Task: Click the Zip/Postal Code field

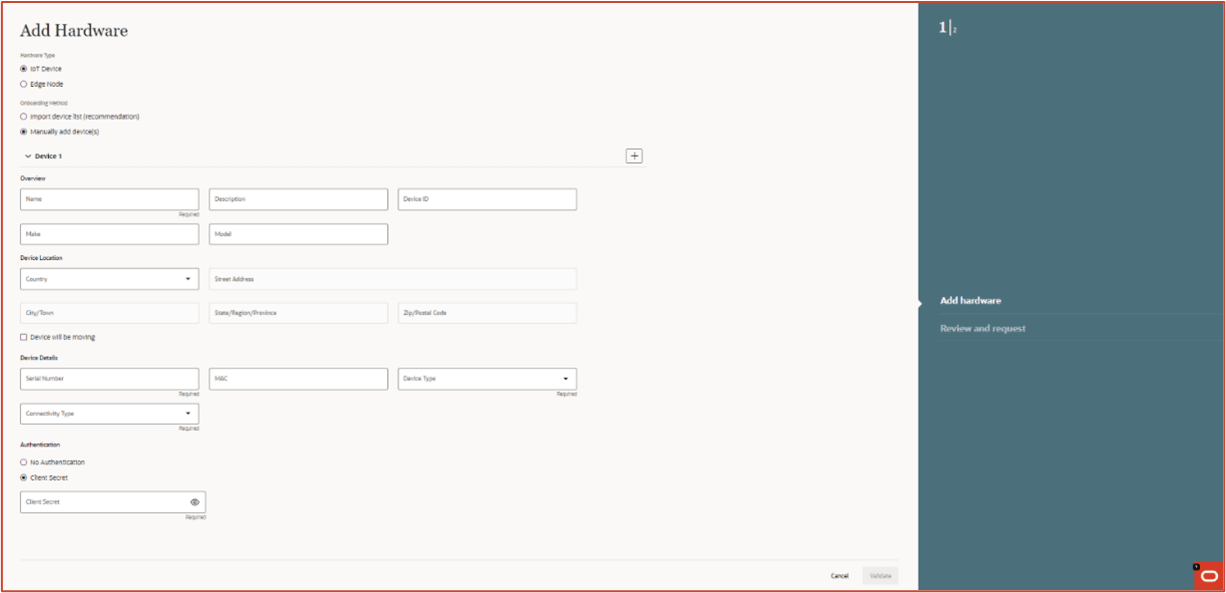Action: [x=487, y=312]
